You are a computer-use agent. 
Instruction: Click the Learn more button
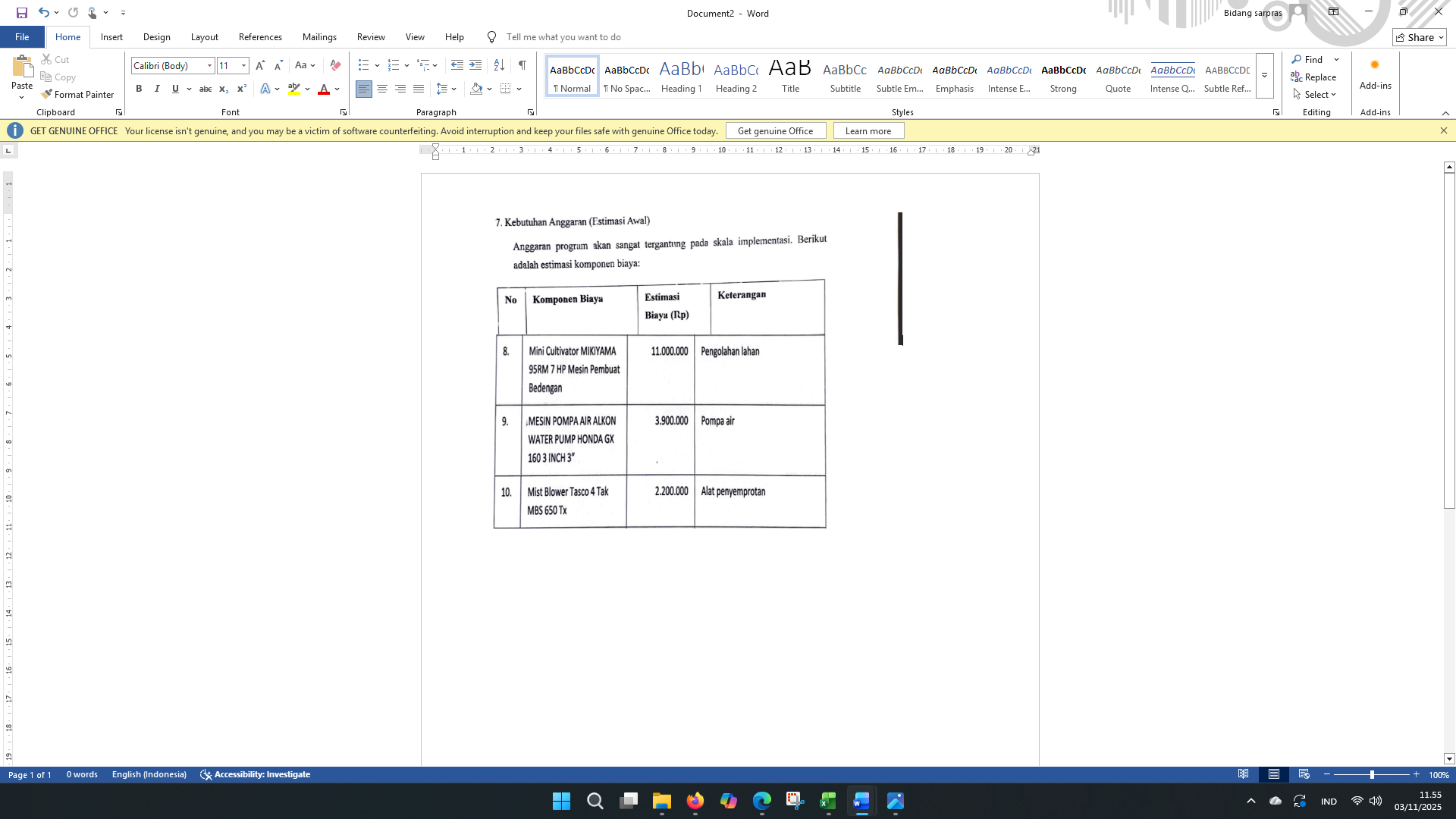point(868,131)
